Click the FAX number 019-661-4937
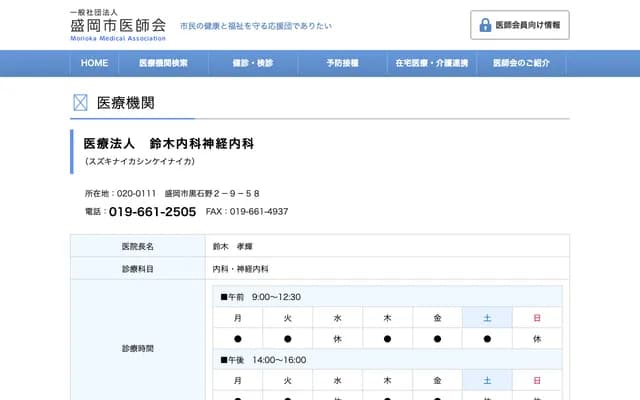 258,212
